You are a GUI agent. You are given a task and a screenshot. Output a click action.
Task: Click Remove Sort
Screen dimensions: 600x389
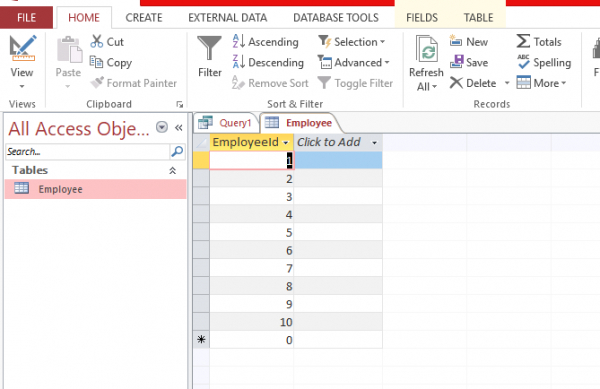[x=270, y=83]
